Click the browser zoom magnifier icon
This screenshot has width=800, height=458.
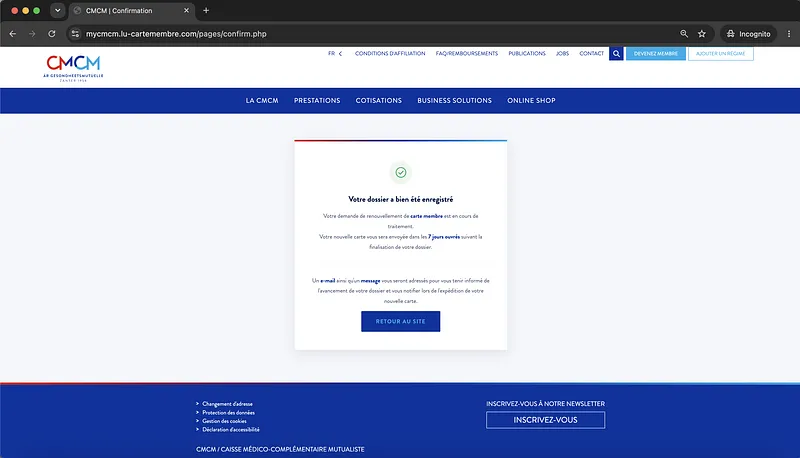tap(684, 34)
